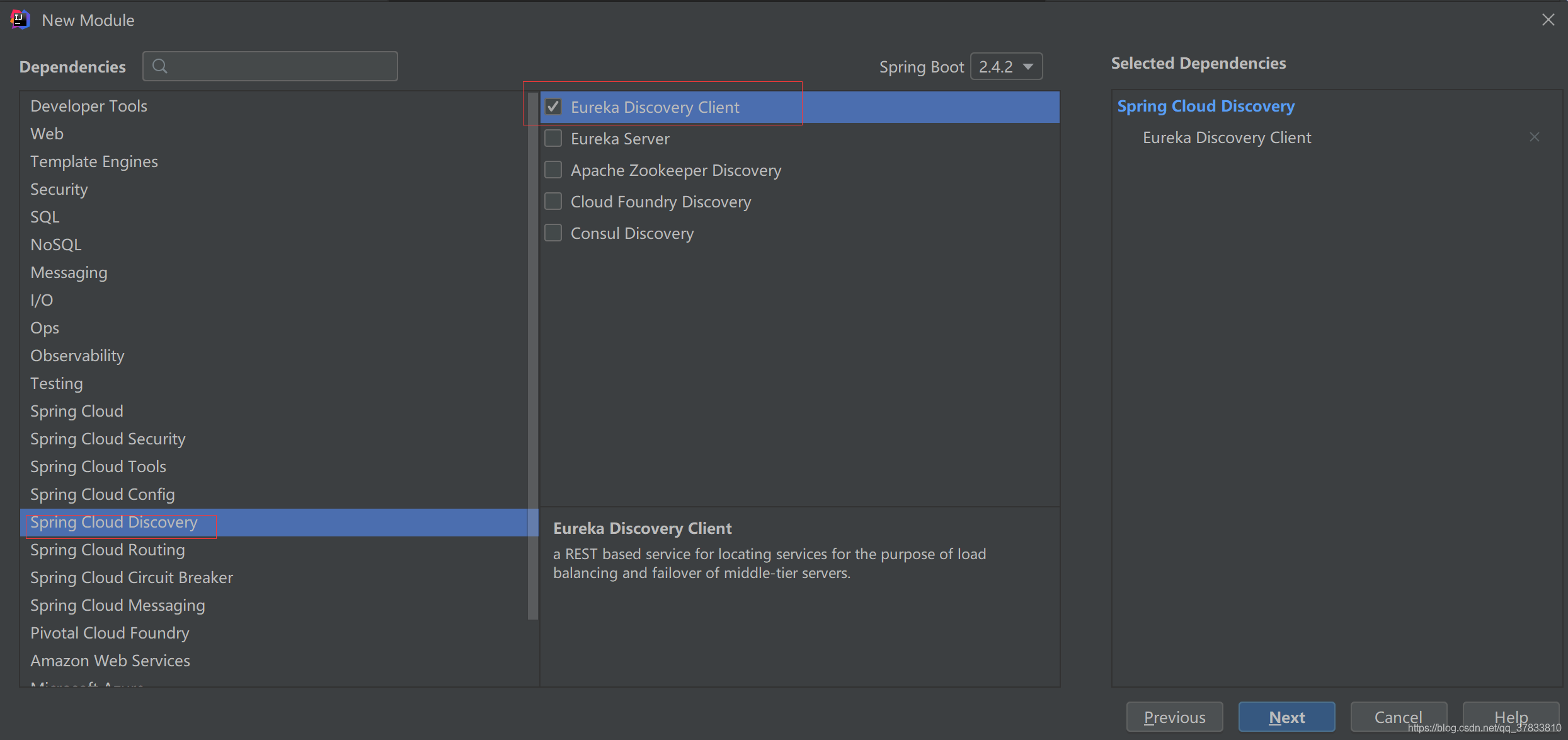The height and width of the screenshot is (740, 1568).
Task: Select the Spring Cloud Routing category
Action: (108, 550)
